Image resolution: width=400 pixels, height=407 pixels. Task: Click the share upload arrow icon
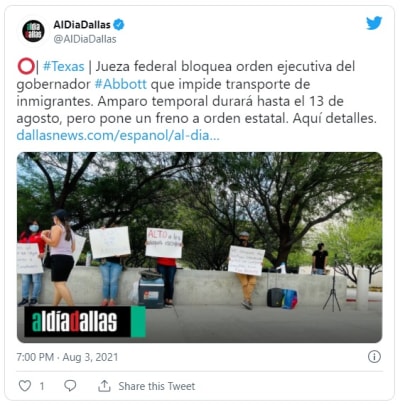(104, 386)
